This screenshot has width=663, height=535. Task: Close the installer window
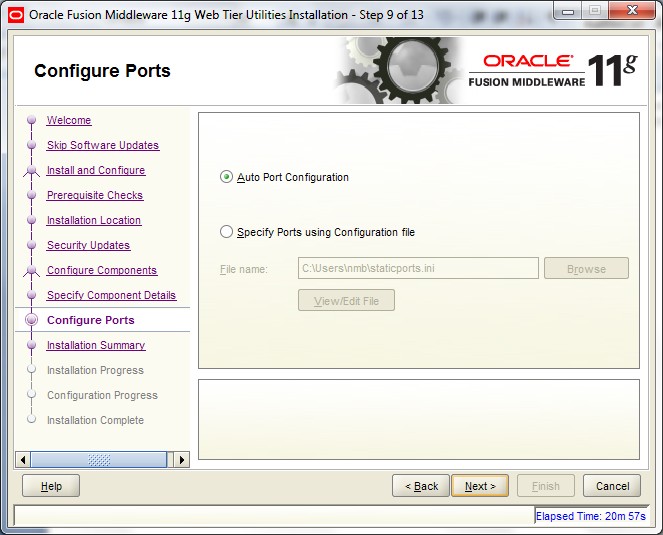click(633, 11)
